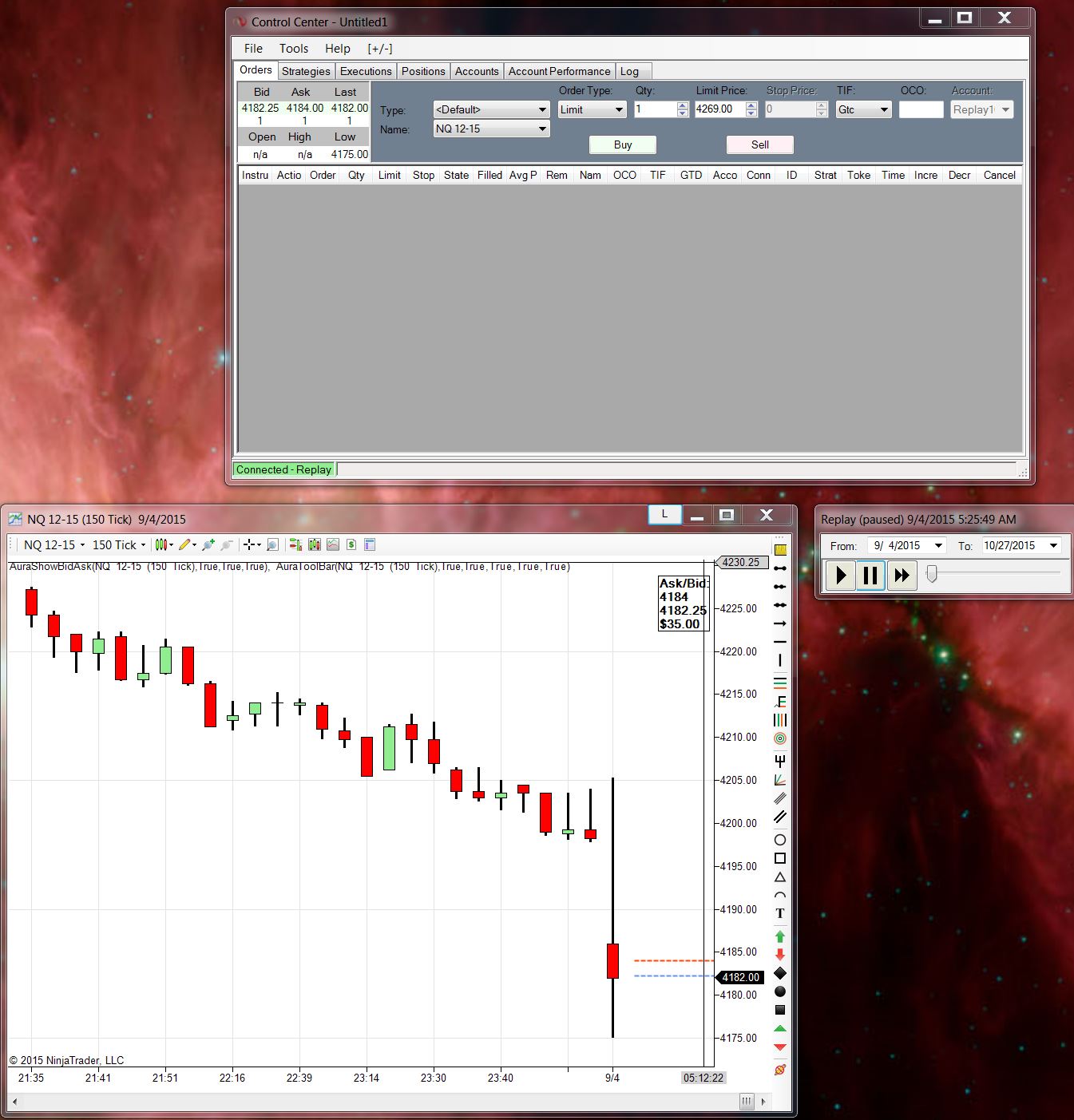Click the replay Play button
This screenshot has height=1120, width=1074.
[840, 575]
